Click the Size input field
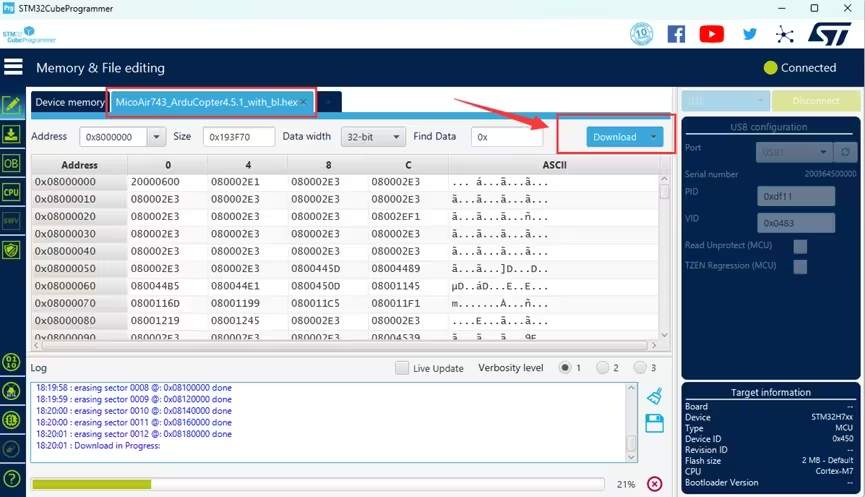Image resolution: width=865 pixels, height=497 pixels. (x=238, y=137)
